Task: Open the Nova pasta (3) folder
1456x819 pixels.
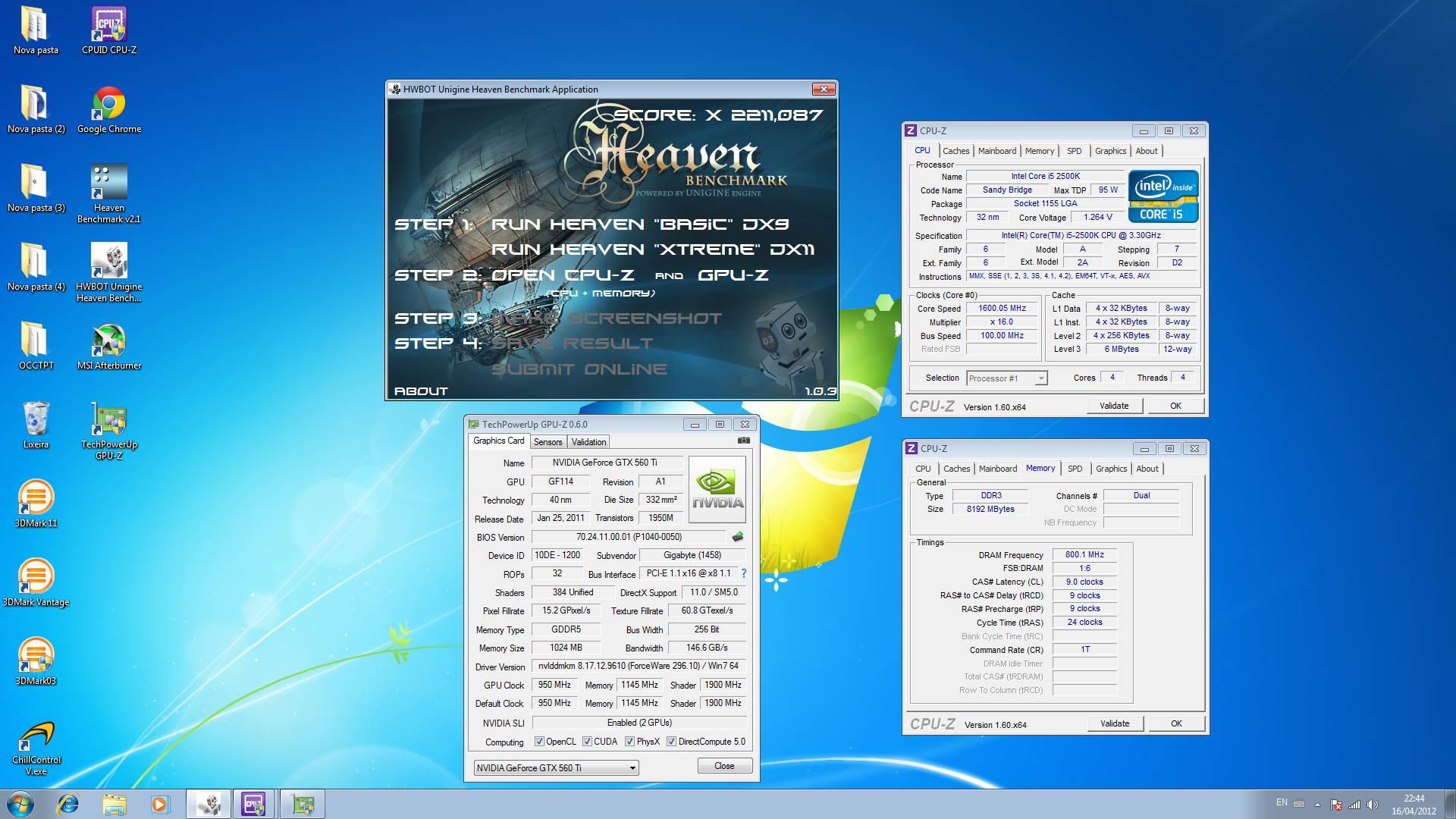Action: click(36, 188)
